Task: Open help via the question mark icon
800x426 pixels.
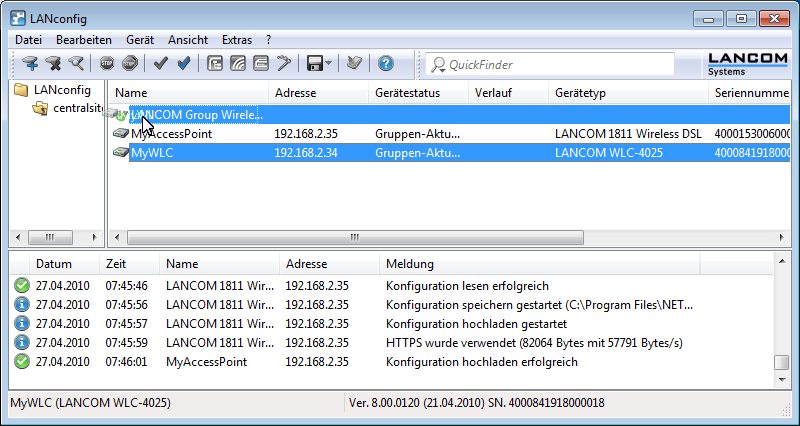Action: [385, 64]
